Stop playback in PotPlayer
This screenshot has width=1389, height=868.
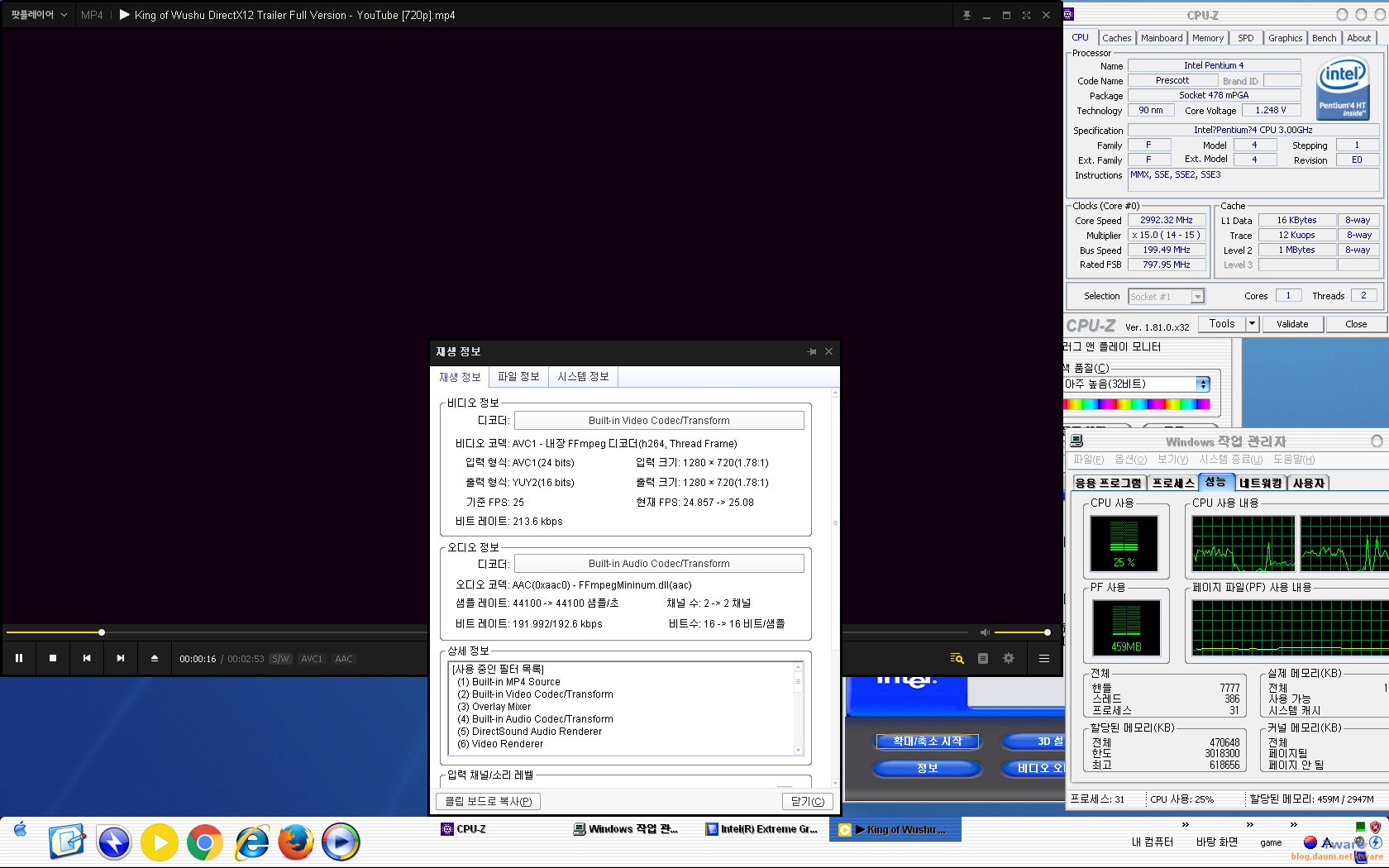[x=53, y=659]
